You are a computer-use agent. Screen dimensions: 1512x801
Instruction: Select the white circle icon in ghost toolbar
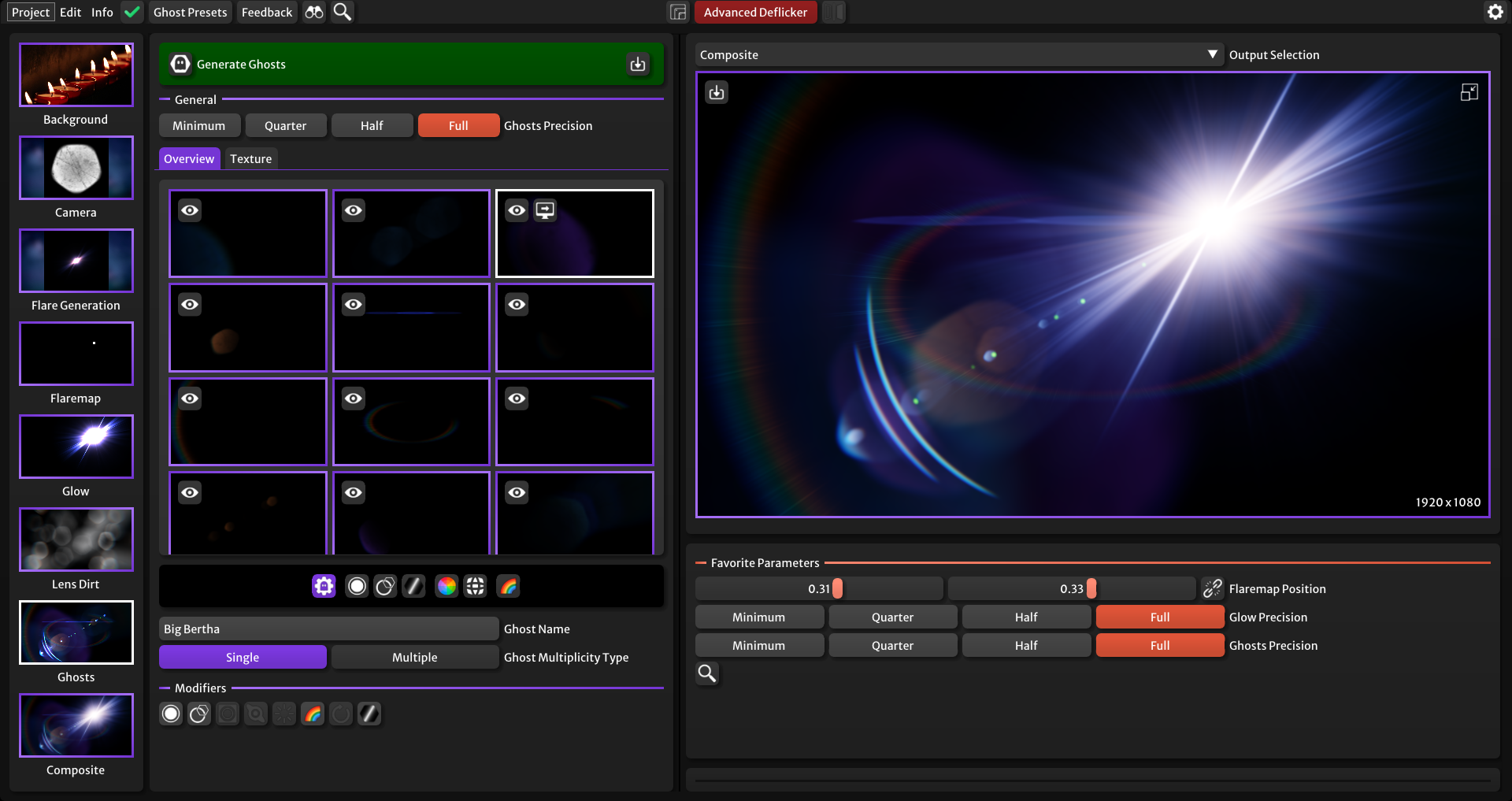click(x=357, y=586)
